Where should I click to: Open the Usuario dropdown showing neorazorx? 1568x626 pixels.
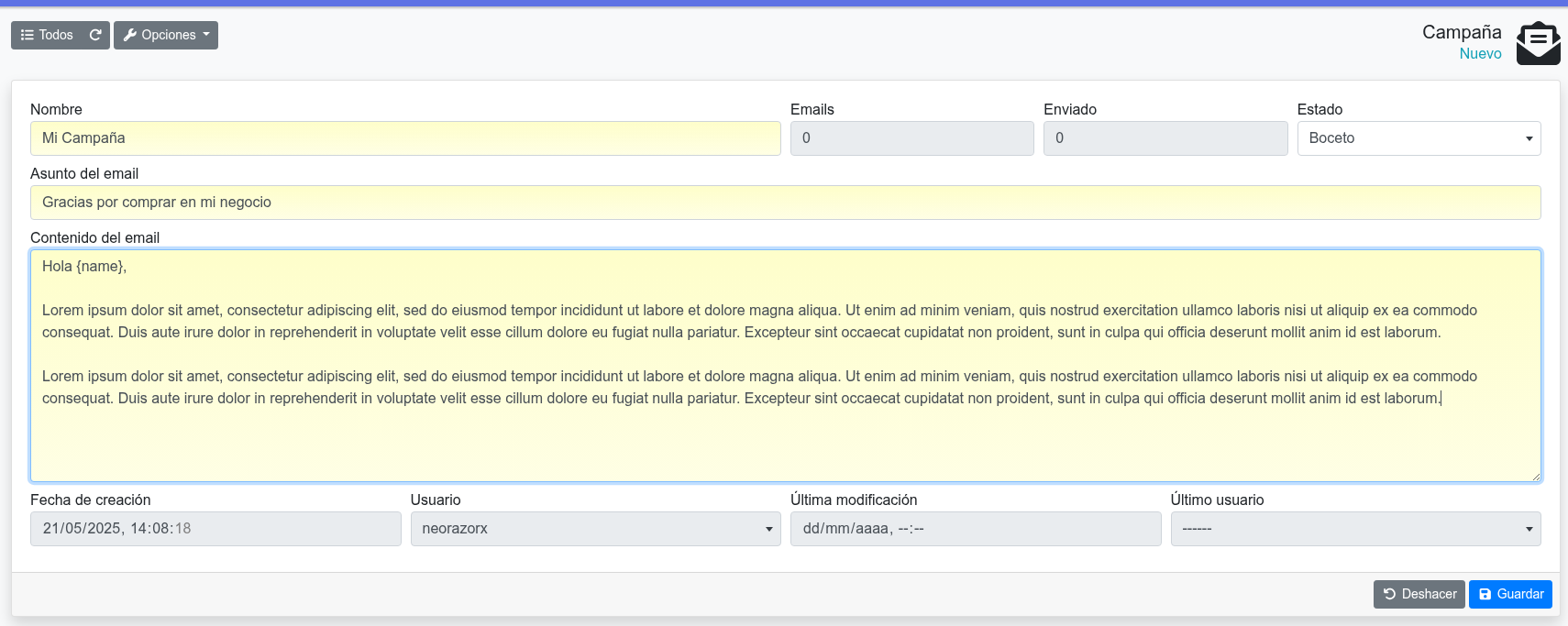tap(594, 529)
